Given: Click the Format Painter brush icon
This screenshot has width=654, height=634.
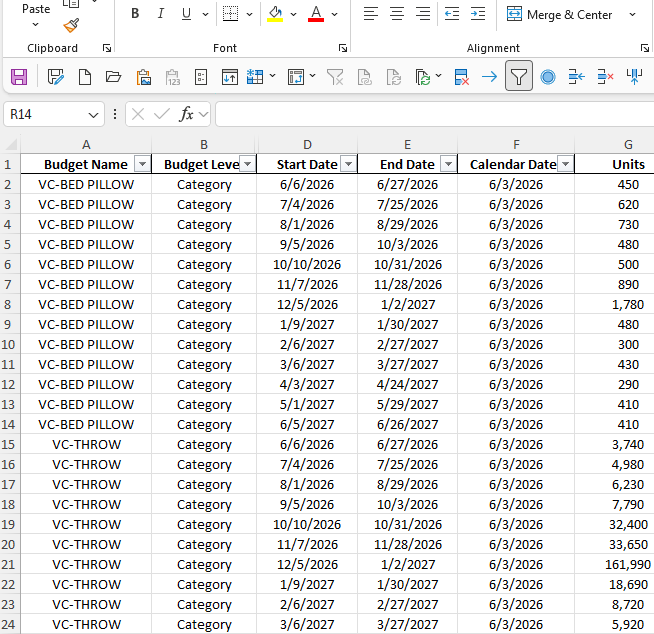Looking at the screenshot, I should tap(71, 25).
